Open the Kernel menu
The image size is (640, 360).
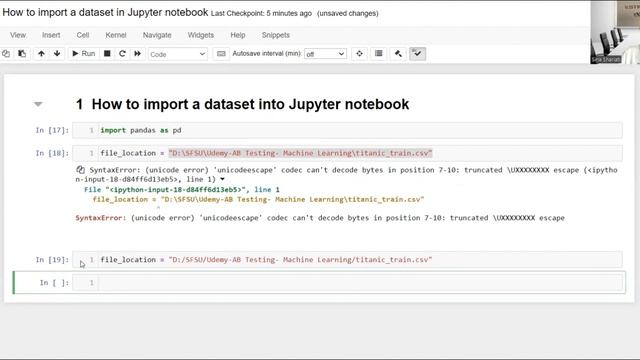pyautogui.click(x=116, y=35)
